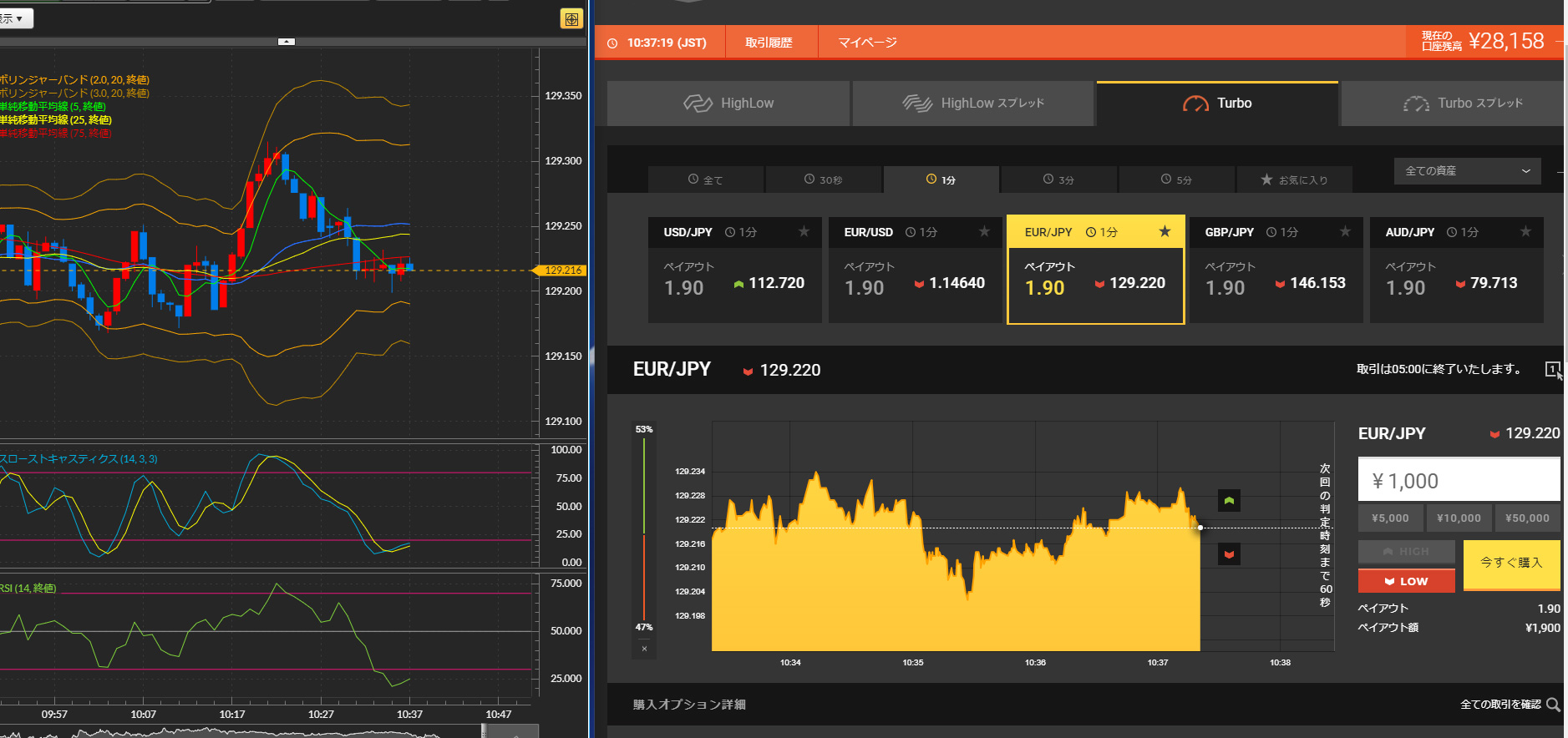Switch to Turbo スプレッド tab
Viewport: 1568px width, 738px height.
tap(1454, 104)
